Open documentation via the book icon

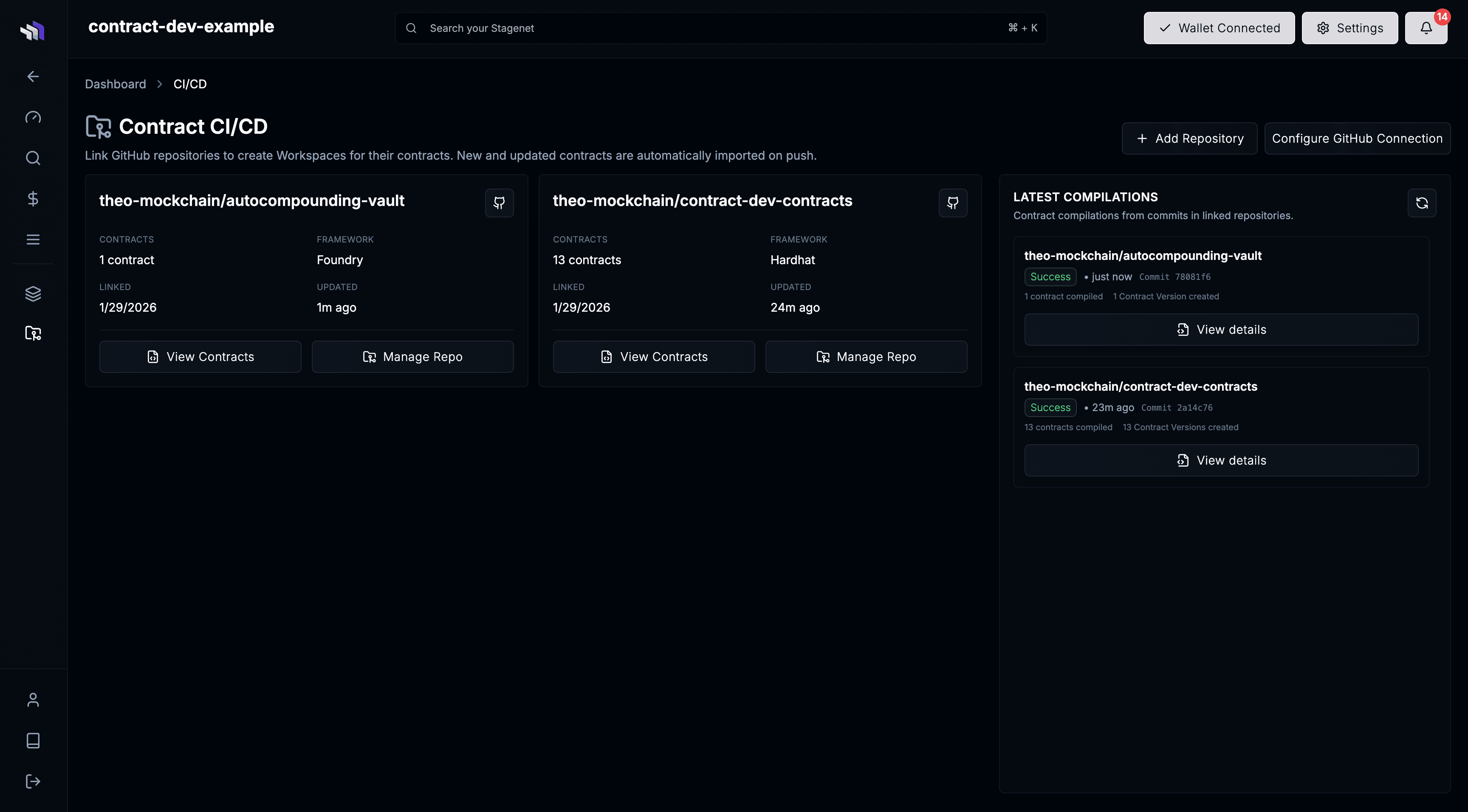point(32,740)
